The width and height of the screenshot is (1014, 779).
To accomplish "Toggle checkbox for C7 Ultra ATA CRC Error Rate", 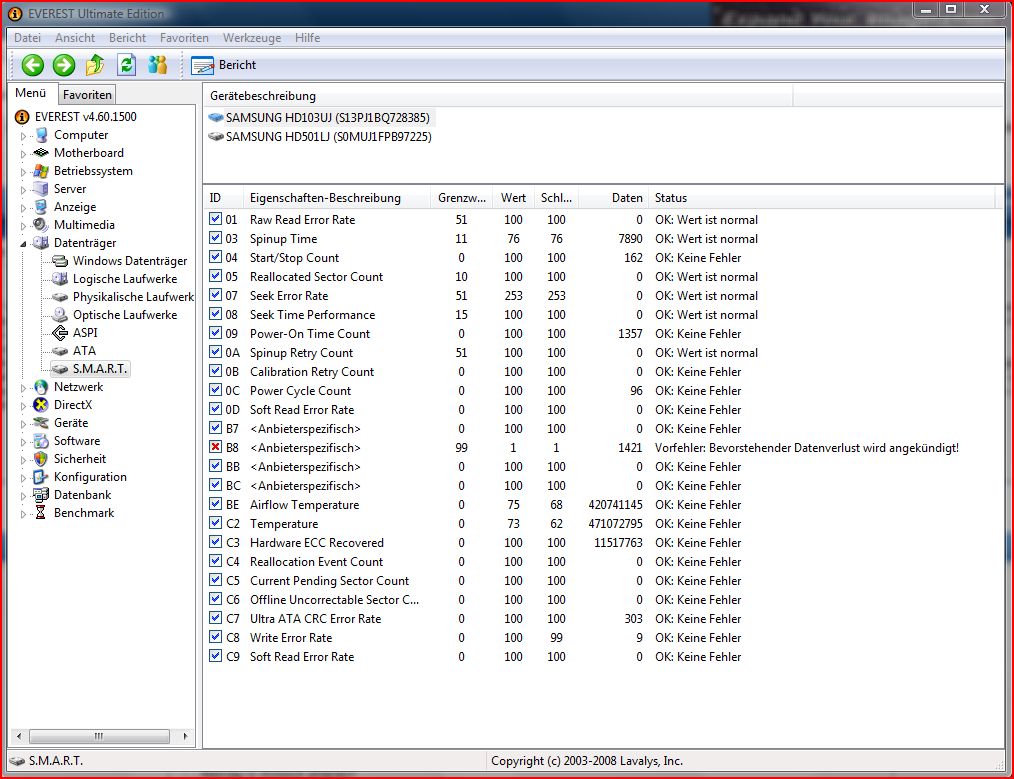I will pos(215,618).
